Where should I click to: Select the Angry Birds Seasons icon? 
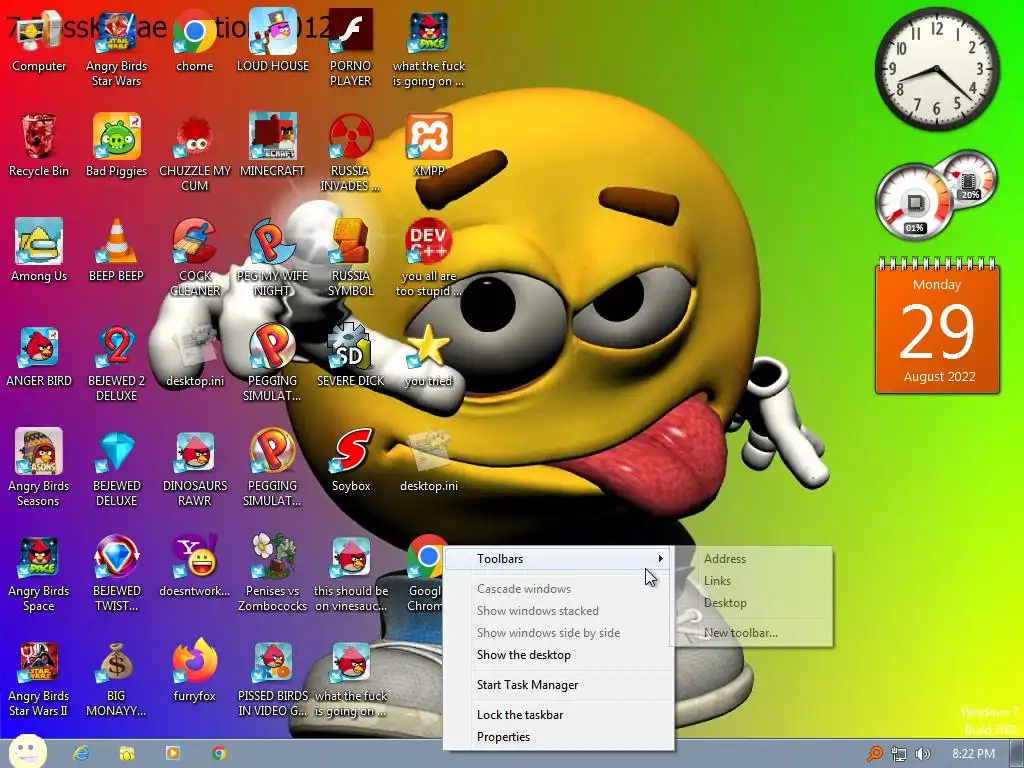39,468
